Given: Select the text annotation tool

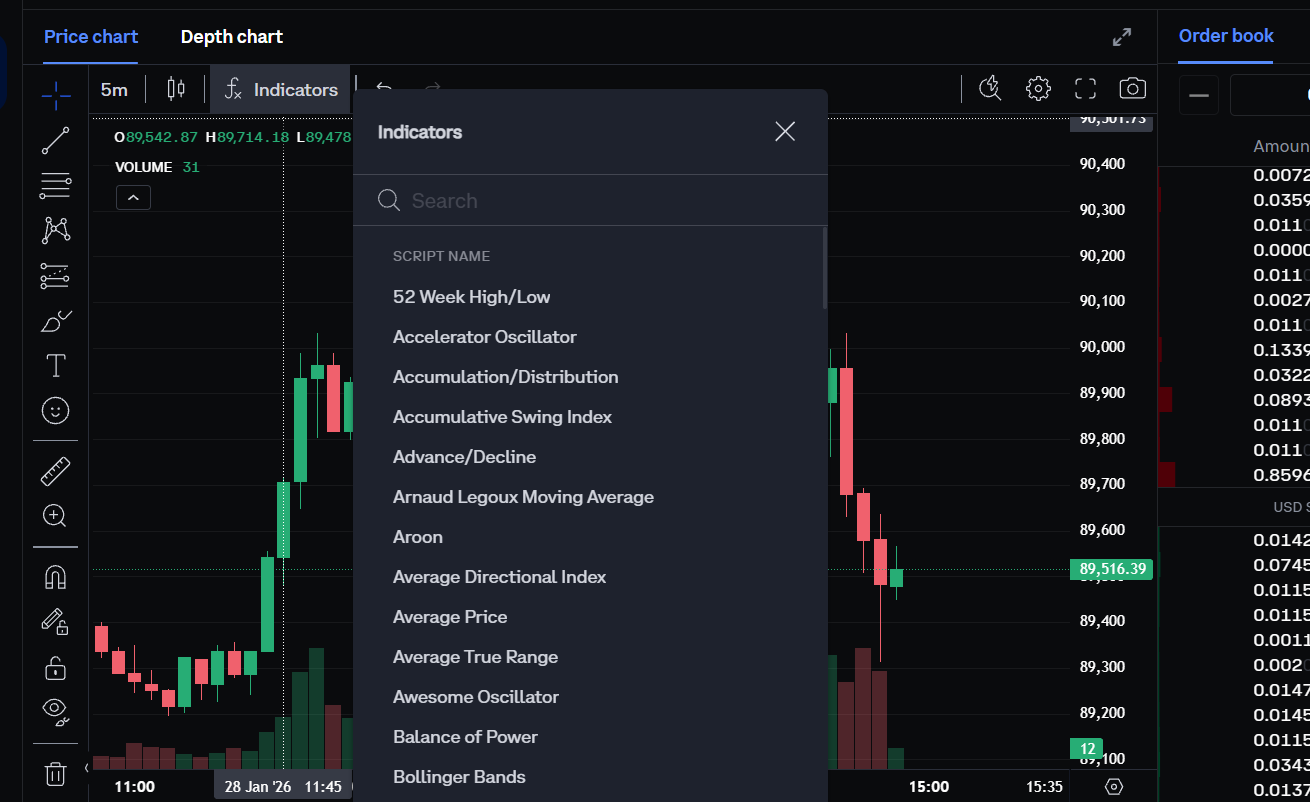Looking at the screenshot, I should [55, 365].
